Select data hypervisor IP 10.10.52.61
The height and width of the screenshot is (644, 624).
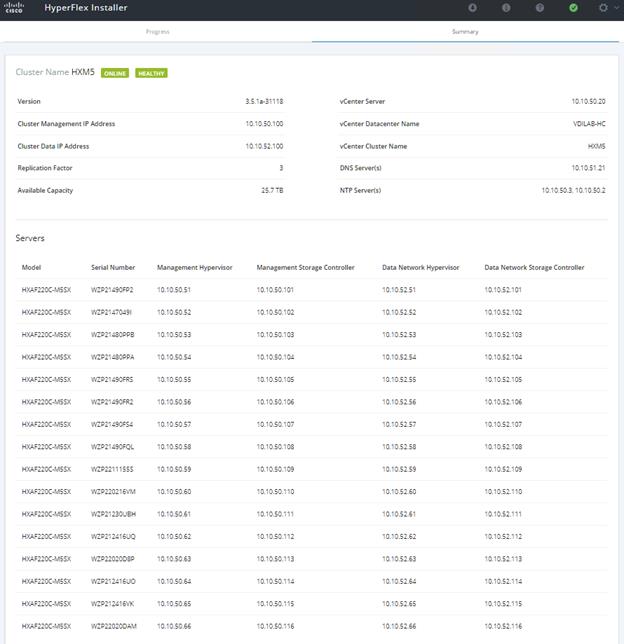pos(399,514)
